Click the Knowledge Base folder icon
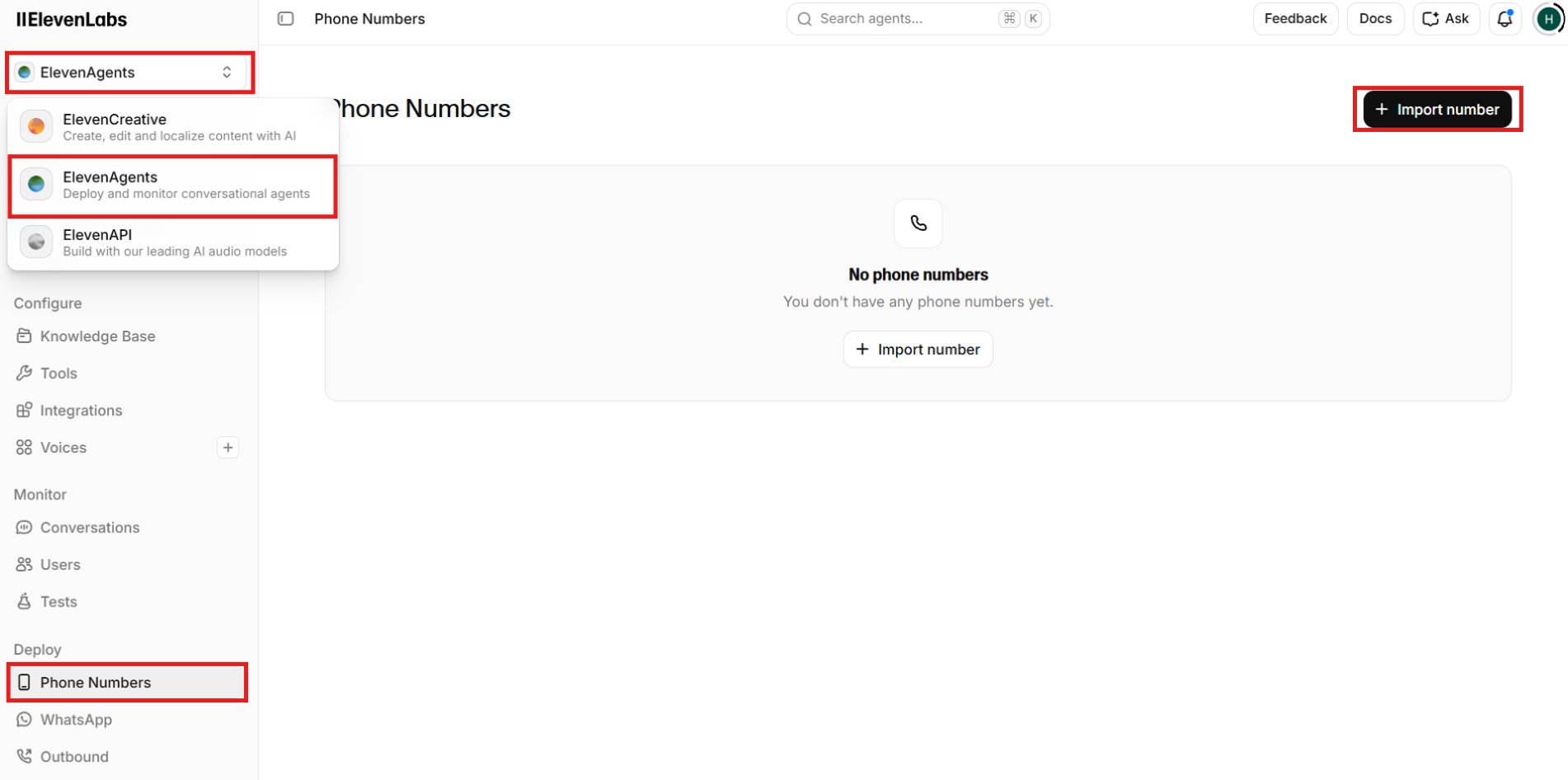The width and height of the screenshot is (1568, 780). point(24,336)
